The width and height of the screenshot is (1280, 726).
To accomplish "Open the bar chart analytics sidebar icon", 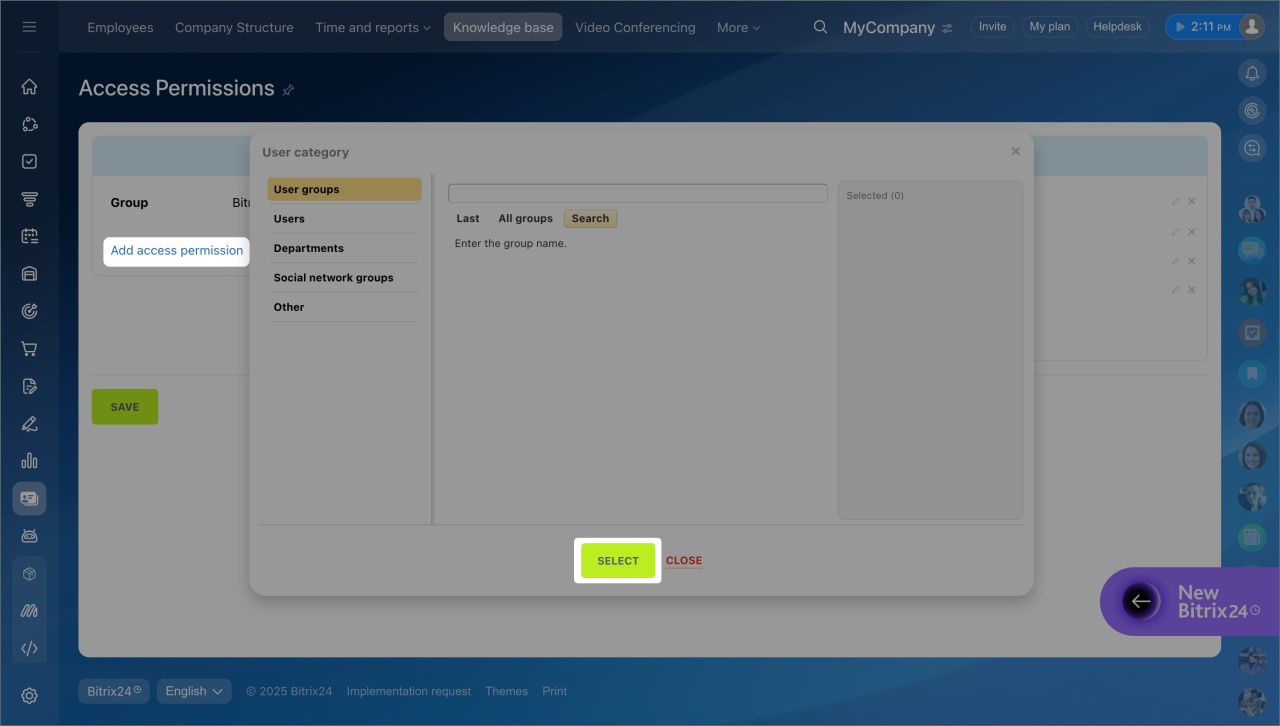I will tap(29, 460).
